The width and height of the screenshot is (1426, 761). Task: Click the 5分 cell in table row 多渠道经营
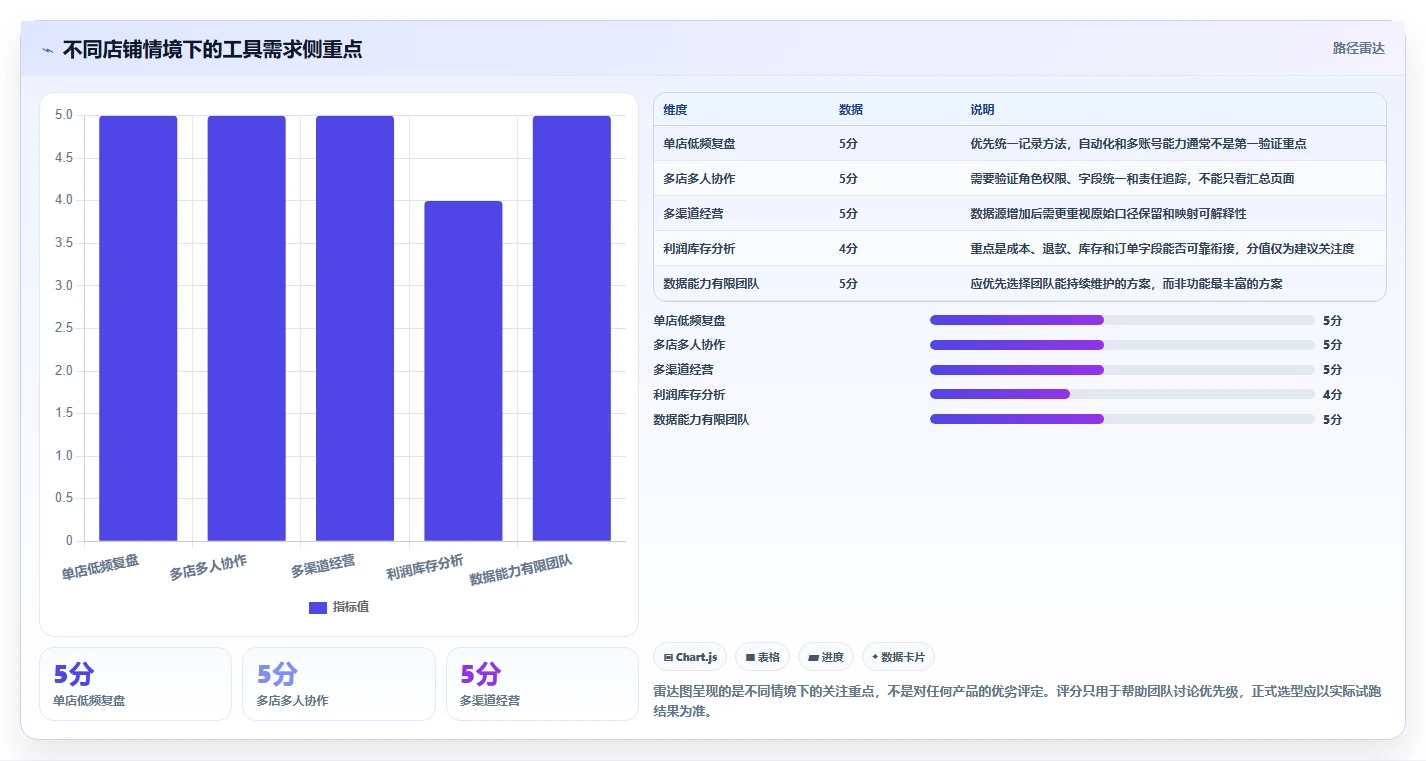point(848,214)
